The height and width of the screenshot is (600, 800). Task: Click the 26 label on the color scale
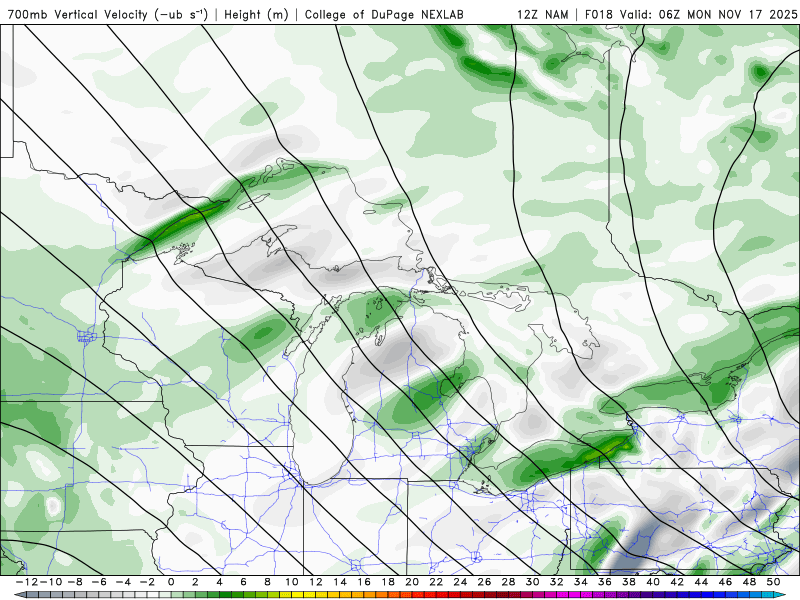484,582
